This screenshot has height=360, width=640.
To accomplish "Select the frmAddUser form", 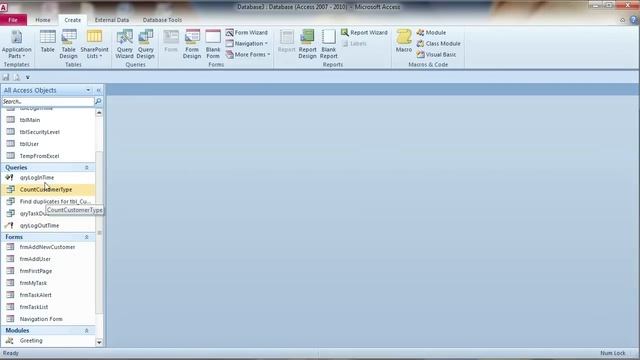I will coord(48,259).
